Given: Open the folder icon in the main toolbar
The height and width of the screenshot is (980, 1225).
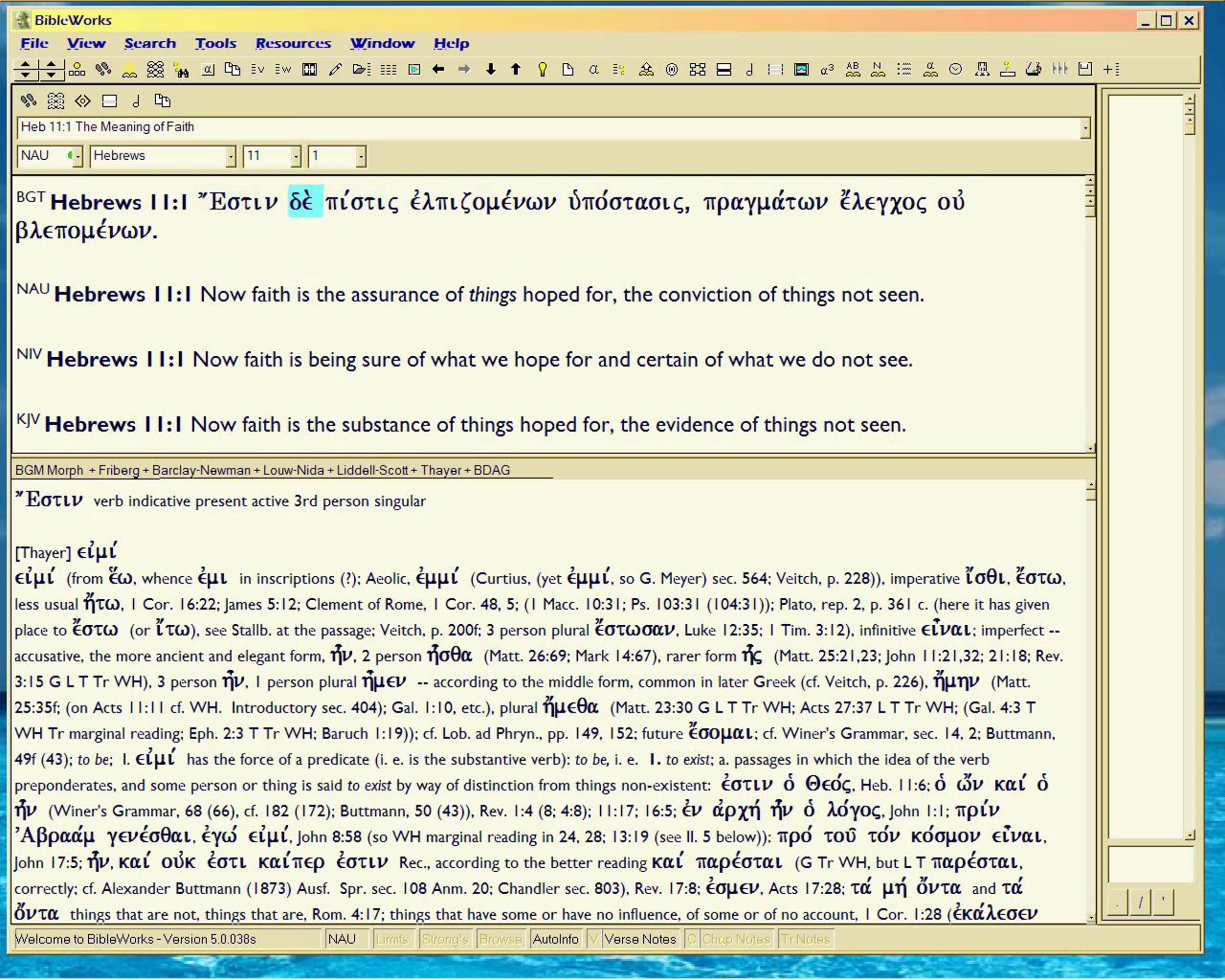Looking at the screenshot, I should coord(361,70).
